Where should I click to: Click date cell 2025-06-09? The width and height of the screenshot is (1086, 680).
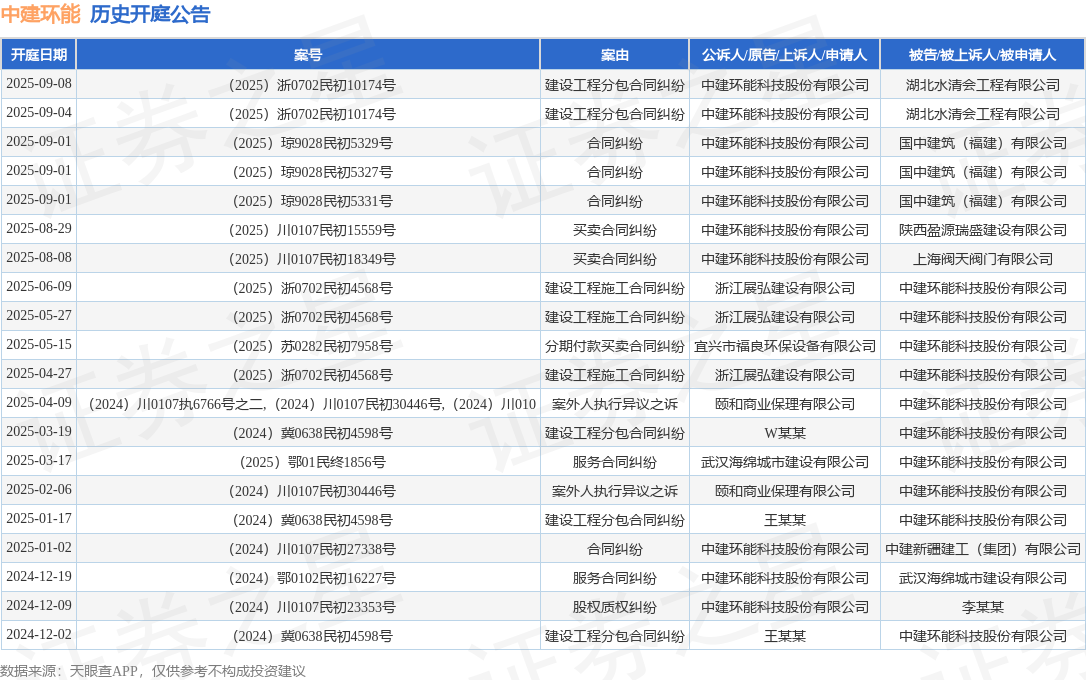tap(39, 287)
